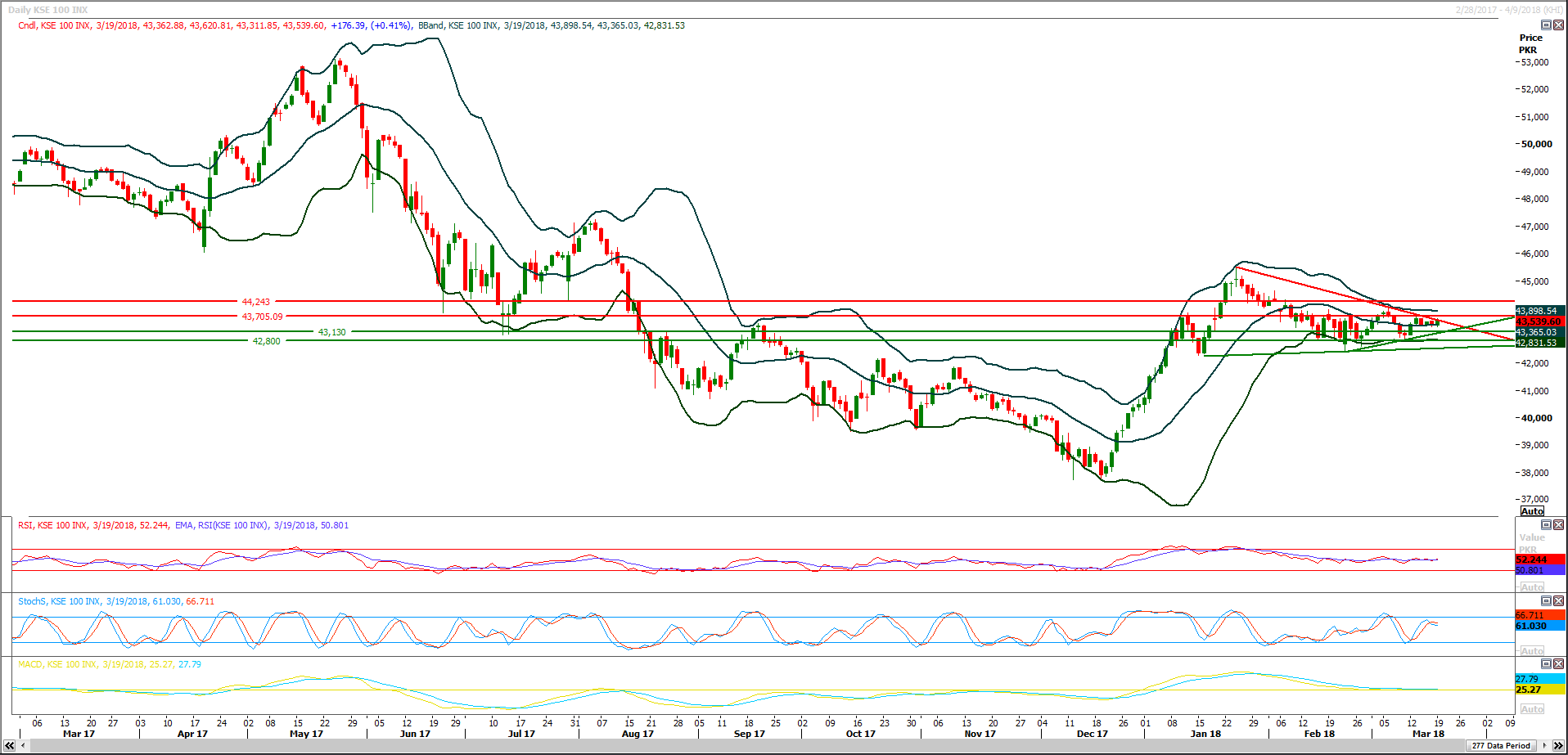Step chart back with single left arrow
Screen dimensions: 1568x755
pos(22,746)
